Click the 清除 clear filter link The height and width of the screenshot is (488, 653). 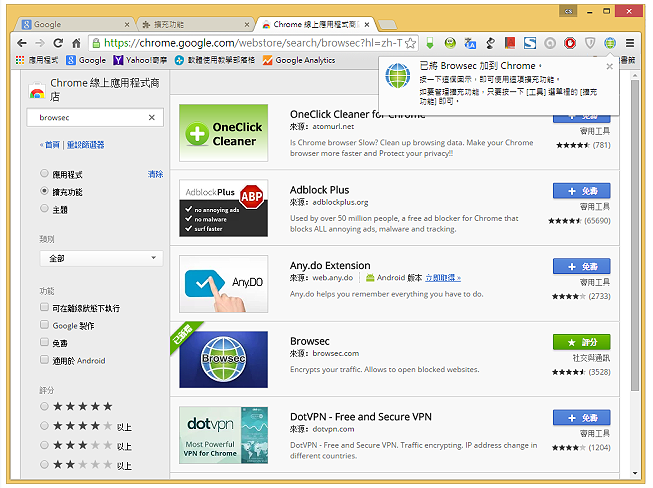point(155,174)
